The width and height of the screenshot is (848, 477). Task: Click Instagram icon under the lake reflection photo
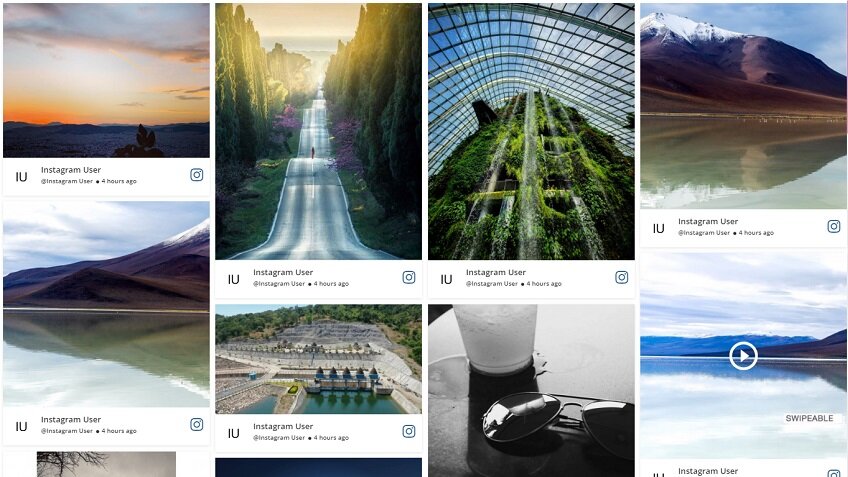tap(197, 425)
